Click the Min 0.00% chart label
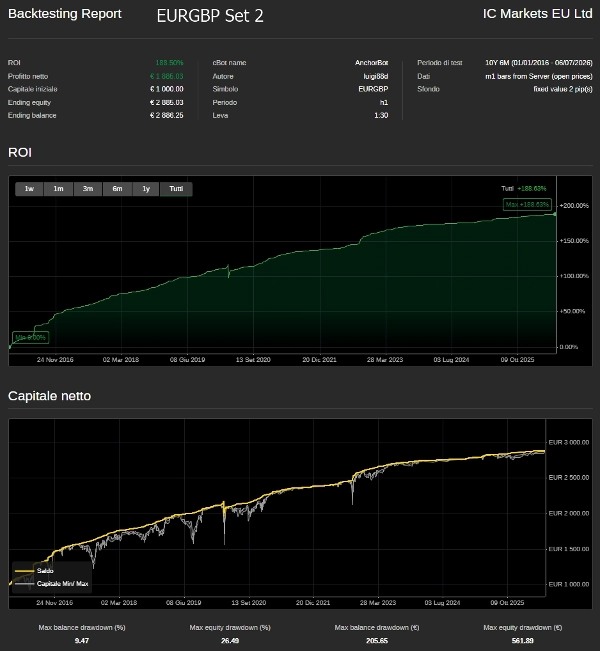The width and height of the screenshot is (600, 651). pos(31,338)
